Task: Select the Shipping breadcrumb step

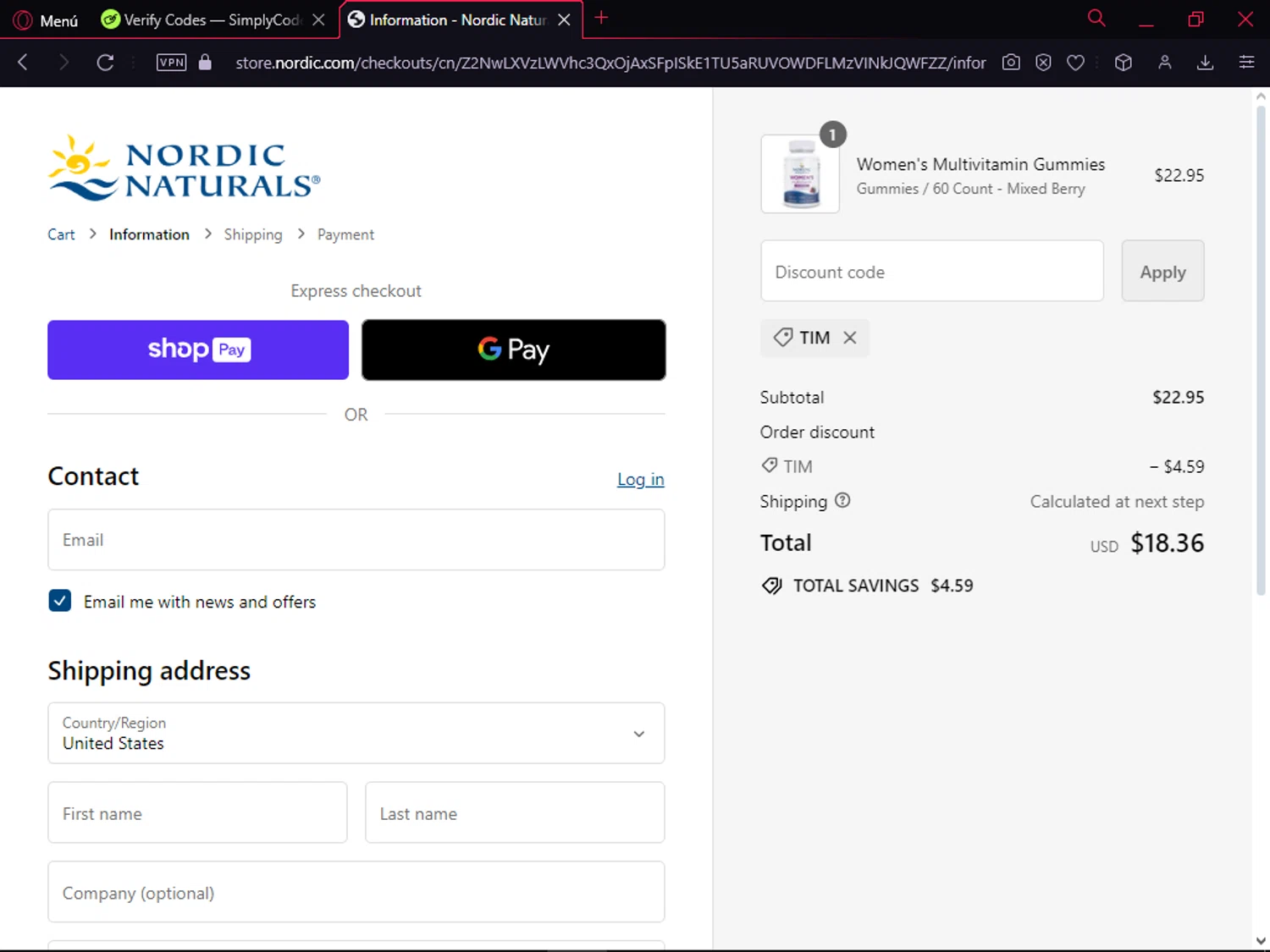Action: pyautogui.click(x=253, y=234)
